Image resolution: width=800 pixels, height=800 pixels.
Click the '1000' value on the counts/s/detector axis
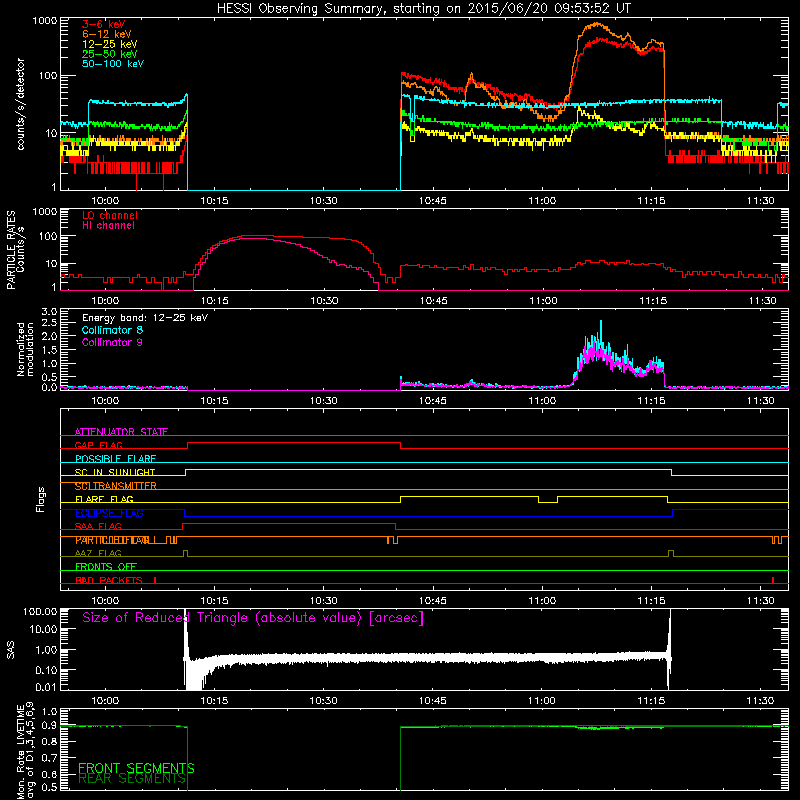[x=45, y=21]
